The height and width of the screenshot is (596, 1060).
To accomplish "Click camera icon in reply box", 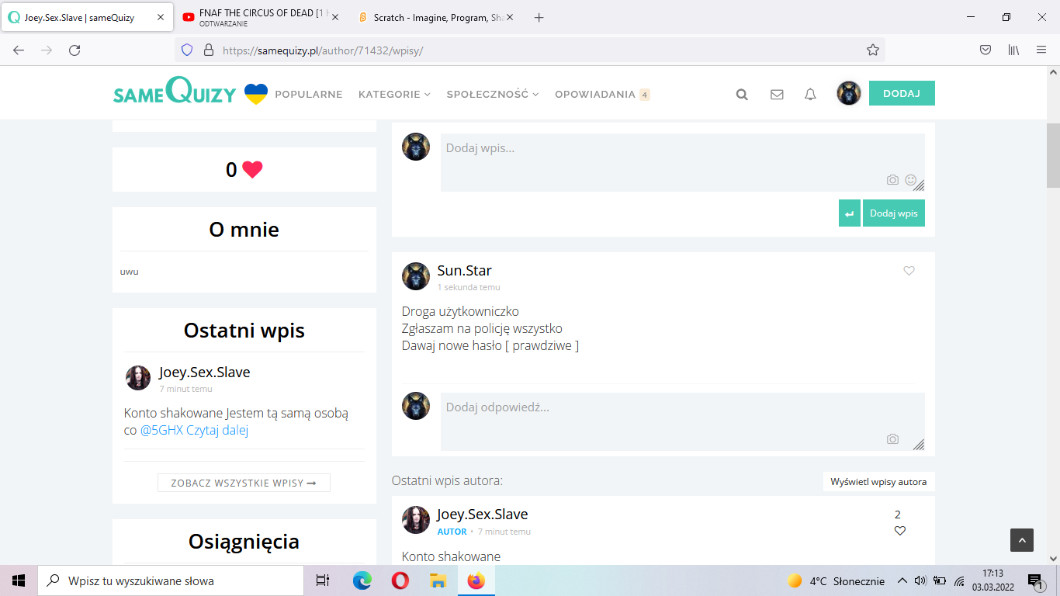I will [893, 439].
